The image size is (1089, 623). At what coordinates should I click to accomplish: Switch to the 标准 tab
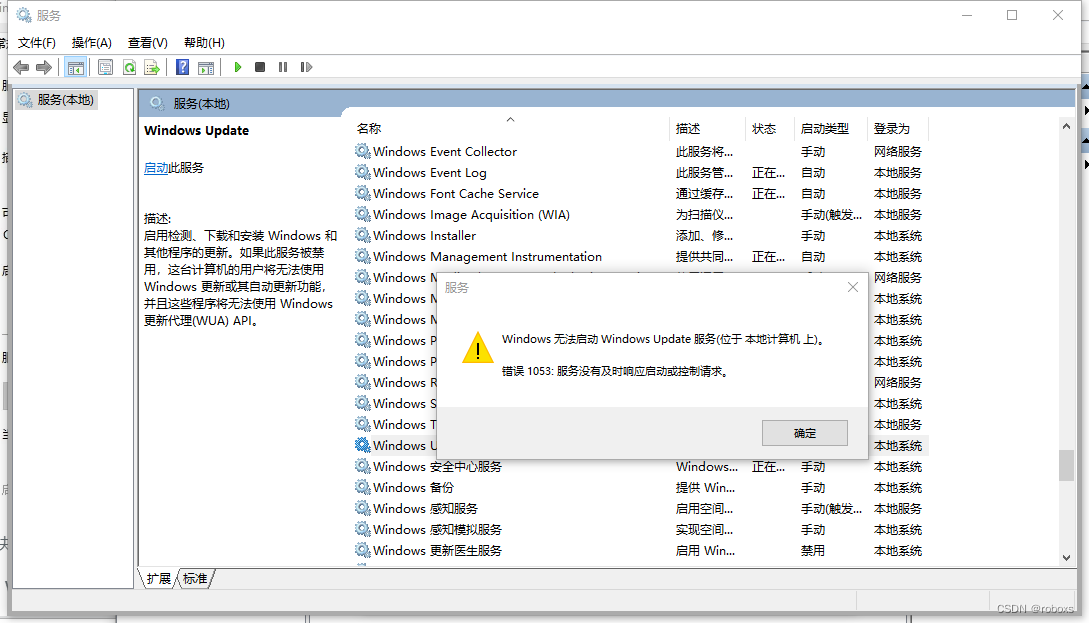(x=195, y=579)
